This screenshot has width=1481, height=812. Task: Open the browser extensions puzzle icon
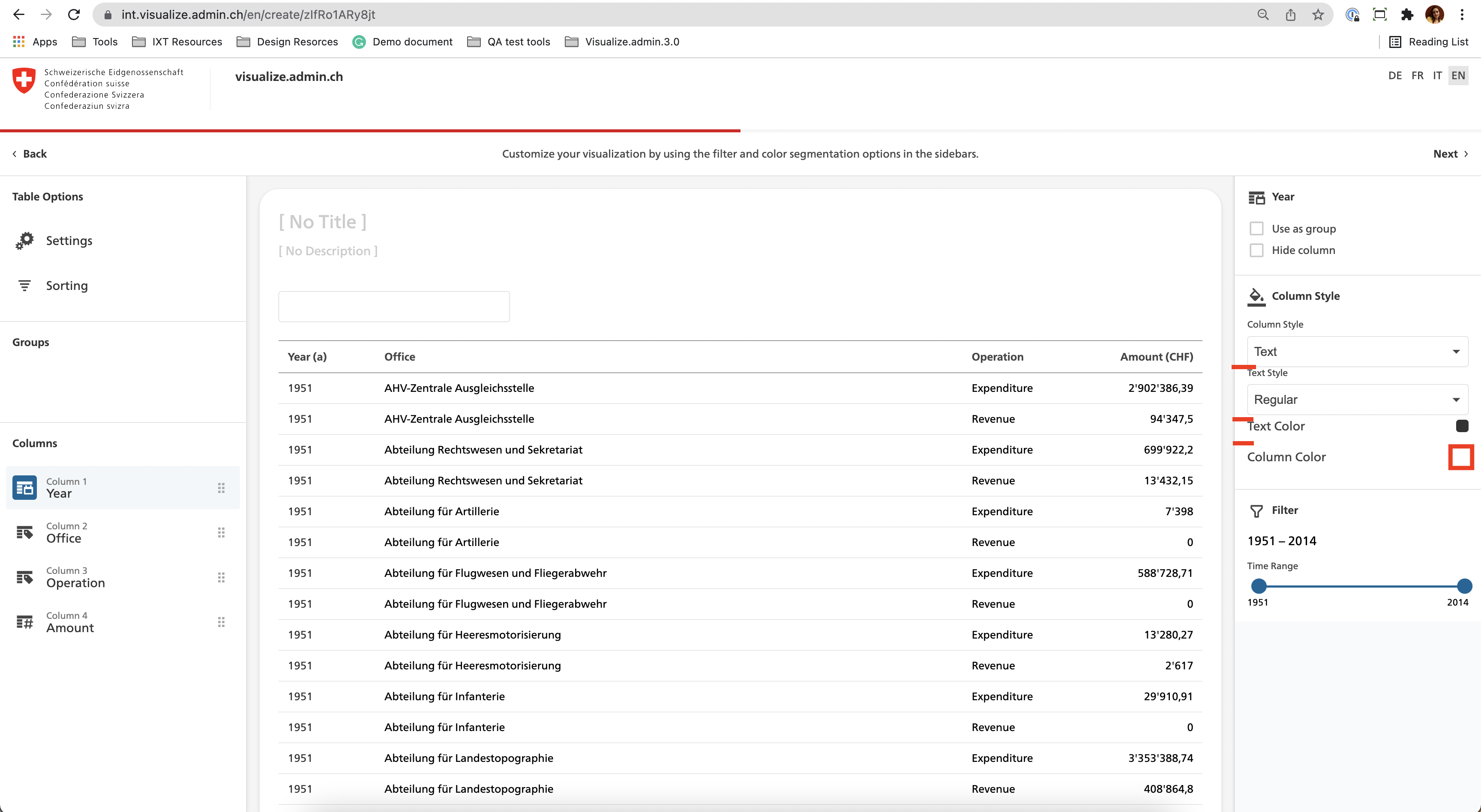[1407, 15]
